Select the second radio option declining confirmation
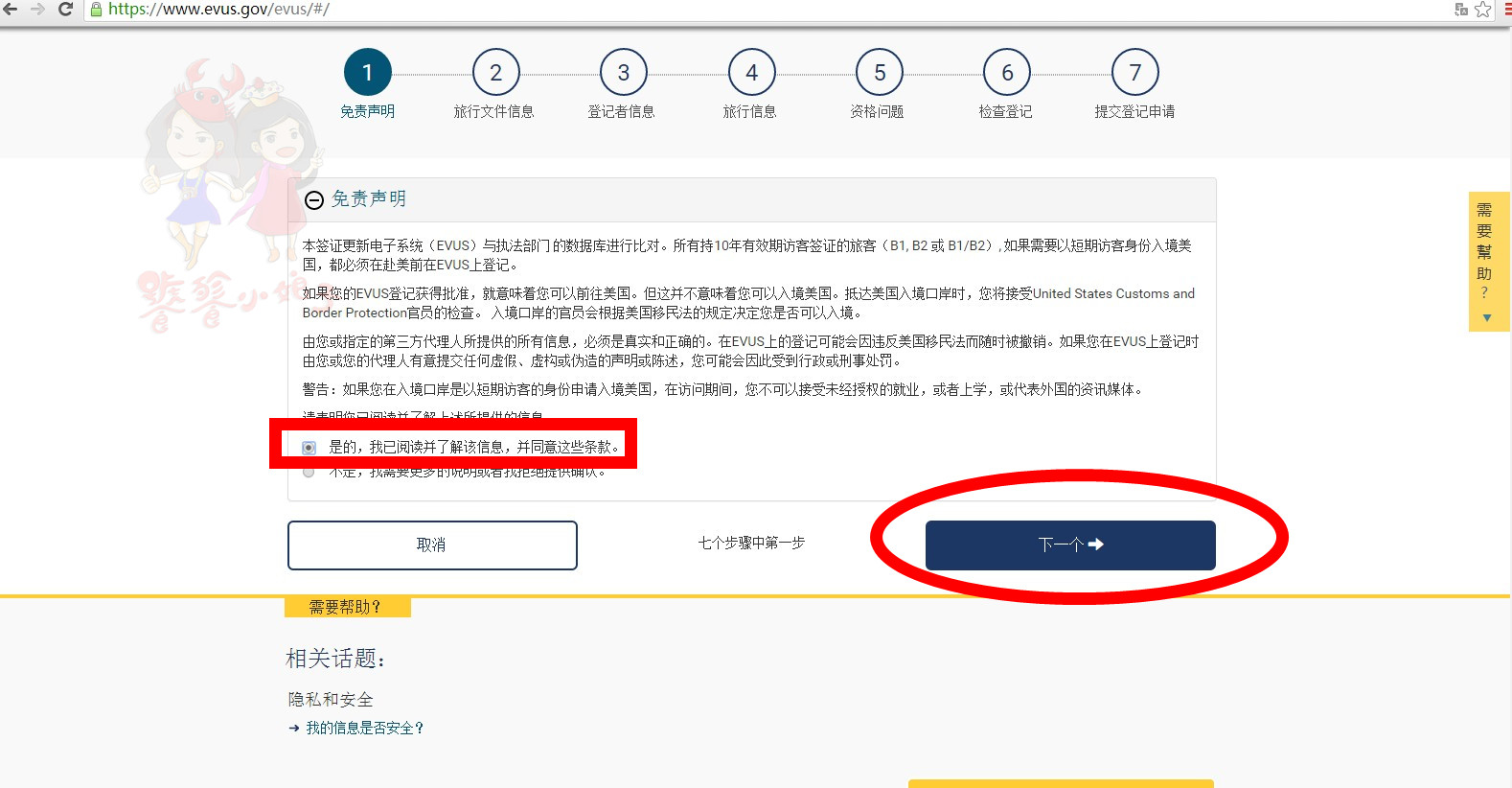The height and width of the screenshot is (788, 1512). [309, 472]
